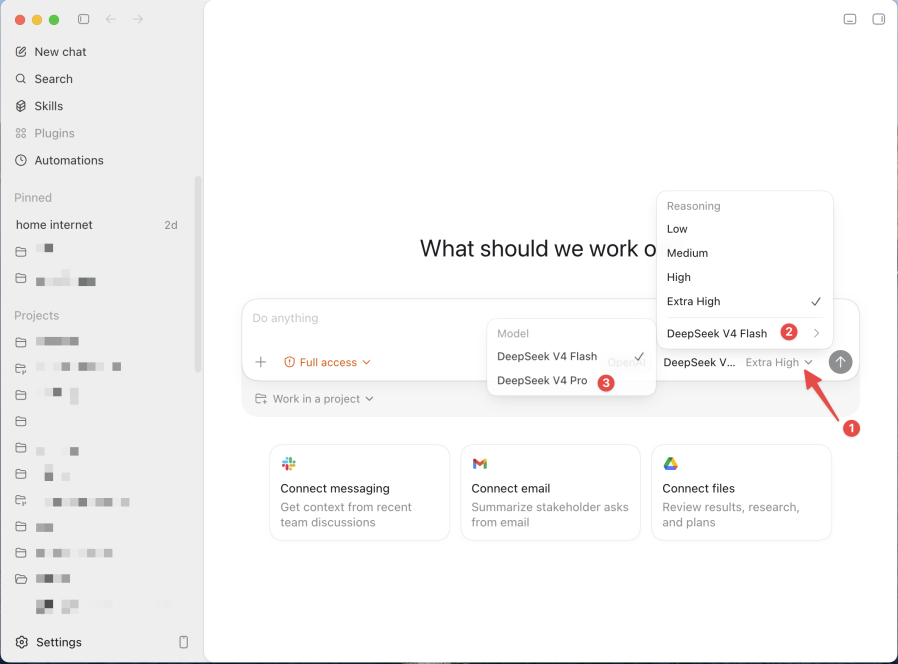The image size is (898, 664).
Task: Select Medium reasoning level
Action: (x=745, y=253)
